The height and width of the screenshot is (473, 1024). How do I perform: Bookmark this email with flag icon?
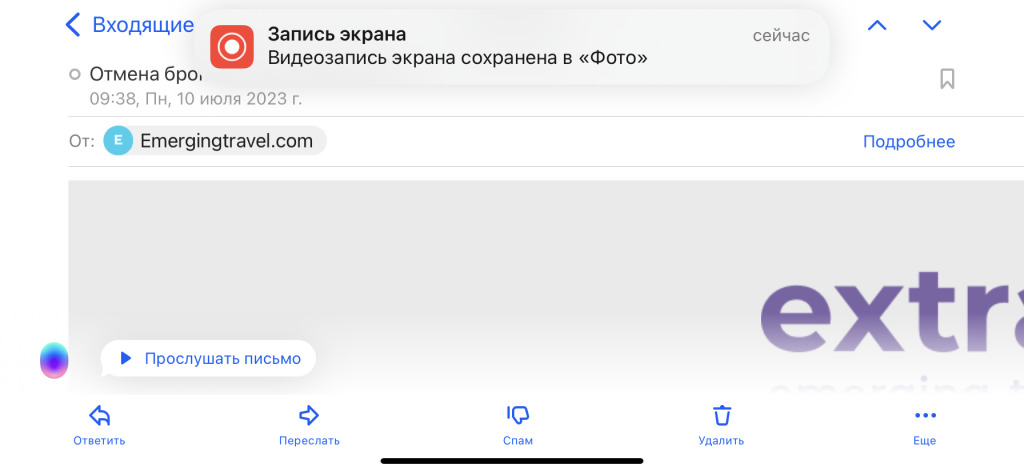[947, 79]
